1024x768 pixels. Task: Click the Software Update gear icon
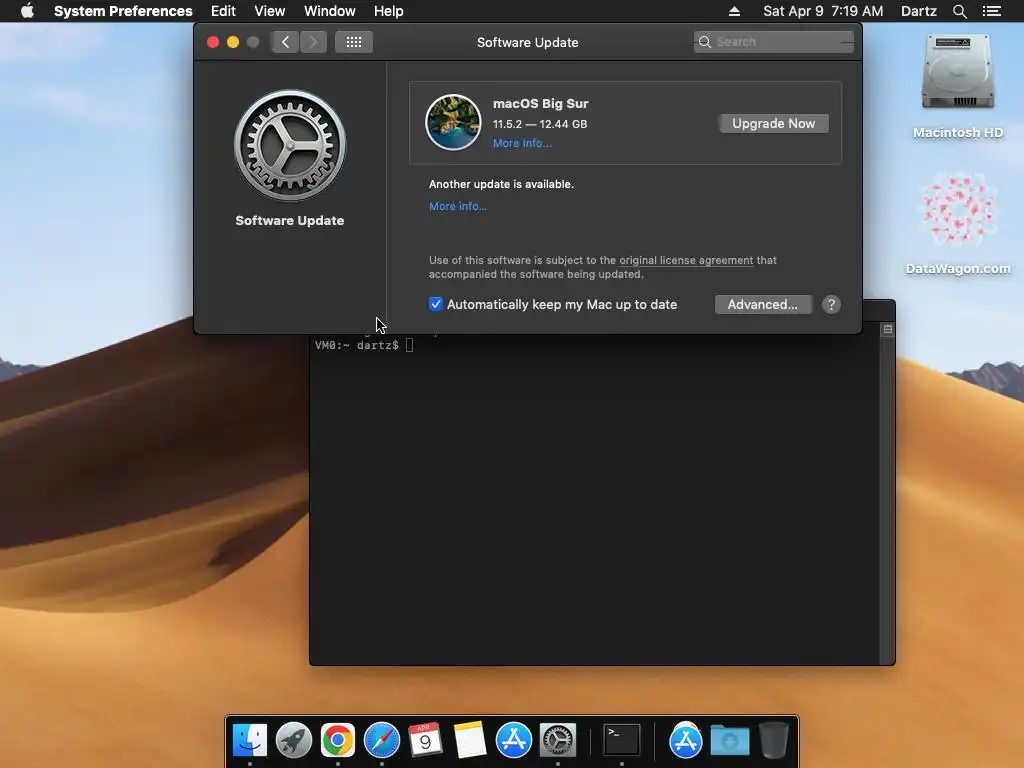290,146
